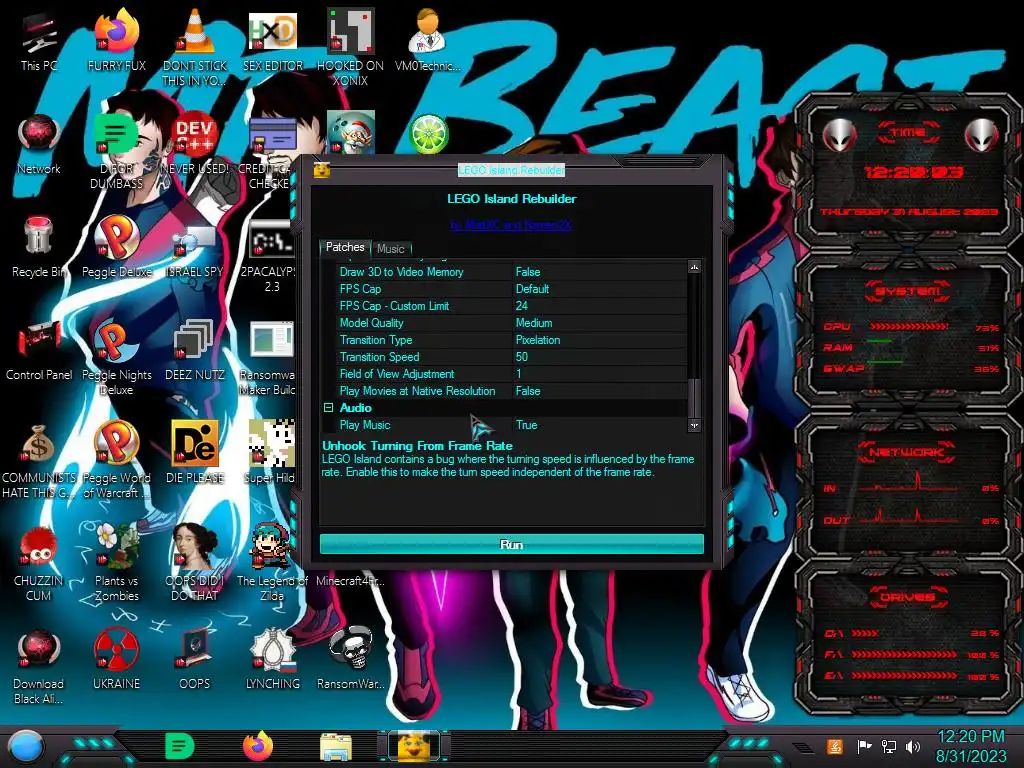Edit the Transition Speed value 50

pyautogui.click(x=600, y=357)
